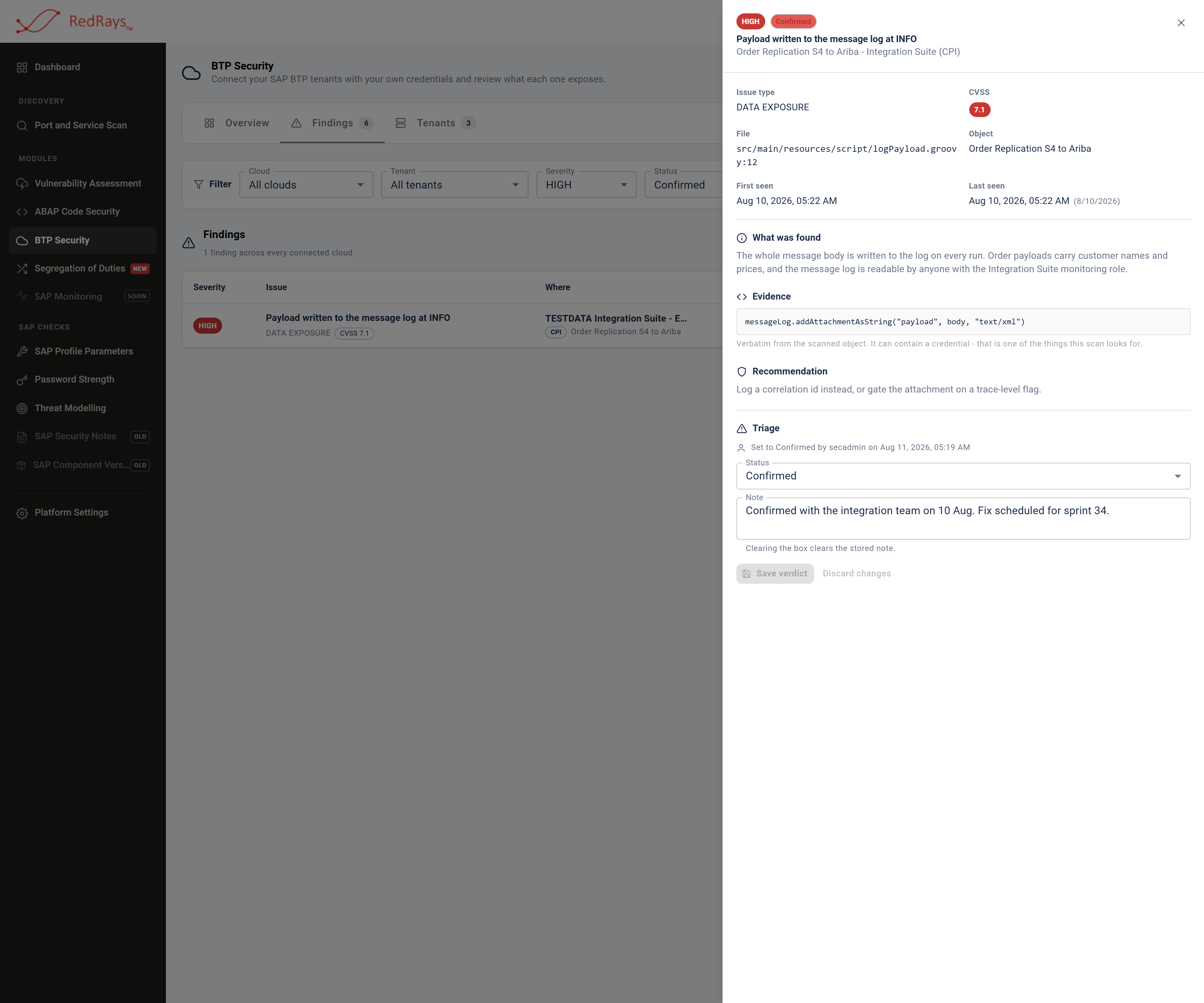The height and width of the screenshot is (1003, 1204).
Task: Open Dashboard grid icon in sidebar
Action: tap(22, 67)
